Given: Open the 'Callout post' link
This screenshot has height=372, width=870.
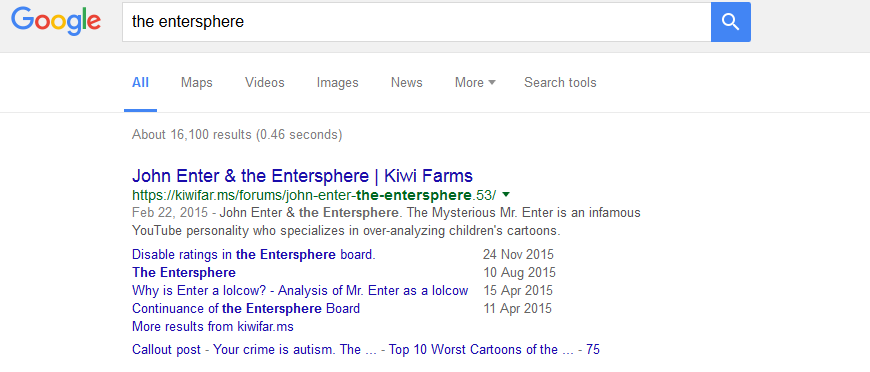Looking at the screenshot, I should [246, 350].
